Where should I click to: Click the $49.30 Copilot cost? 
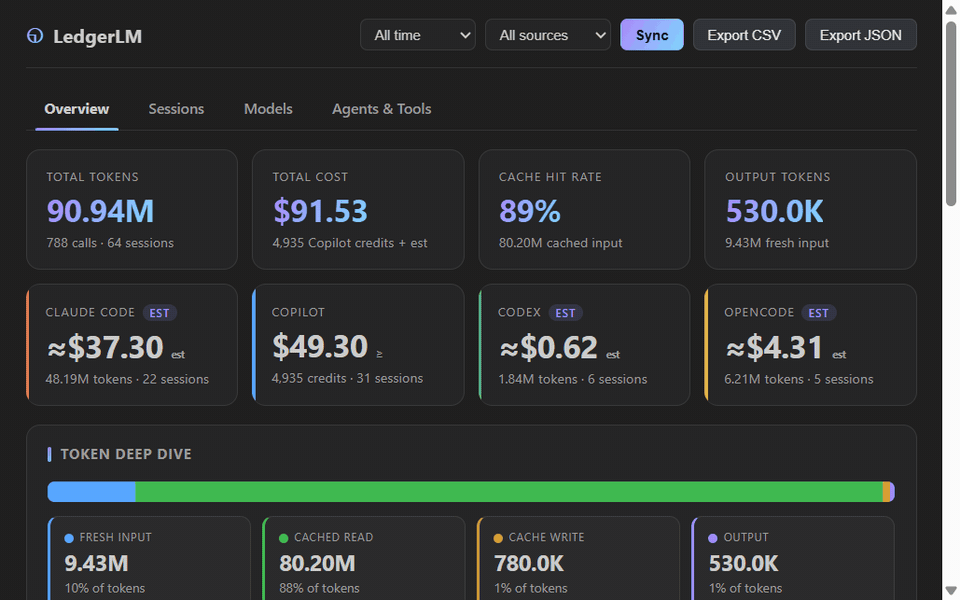pos(320,347)
